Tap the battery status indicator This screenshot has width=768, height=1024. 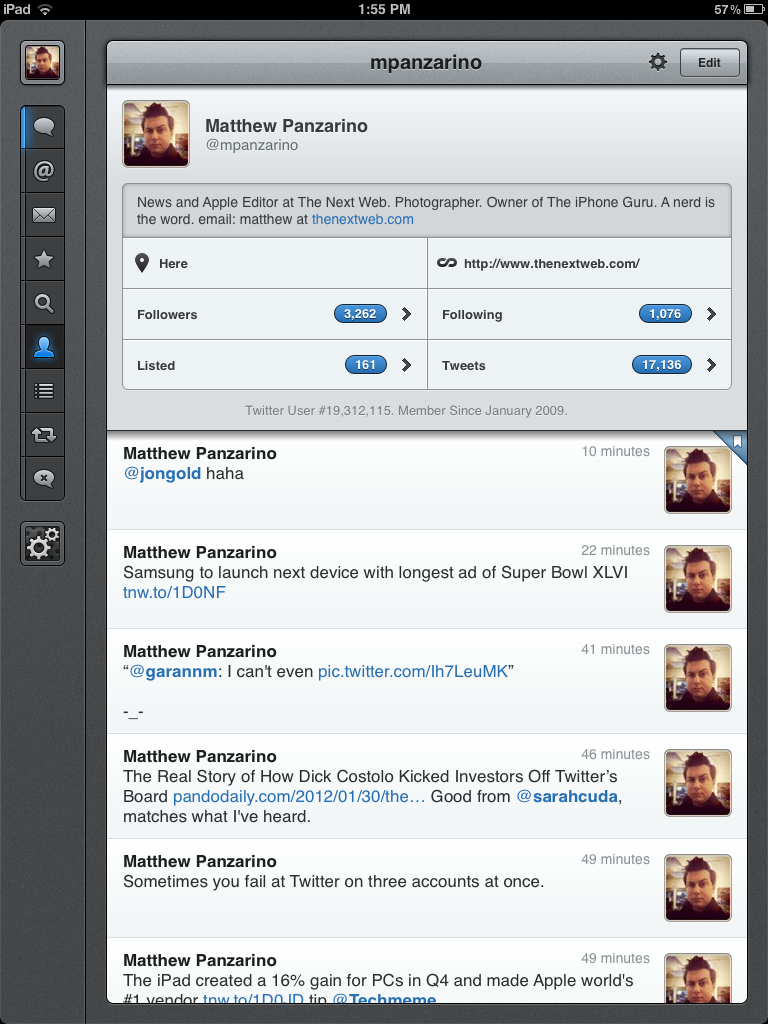(755, 9)
